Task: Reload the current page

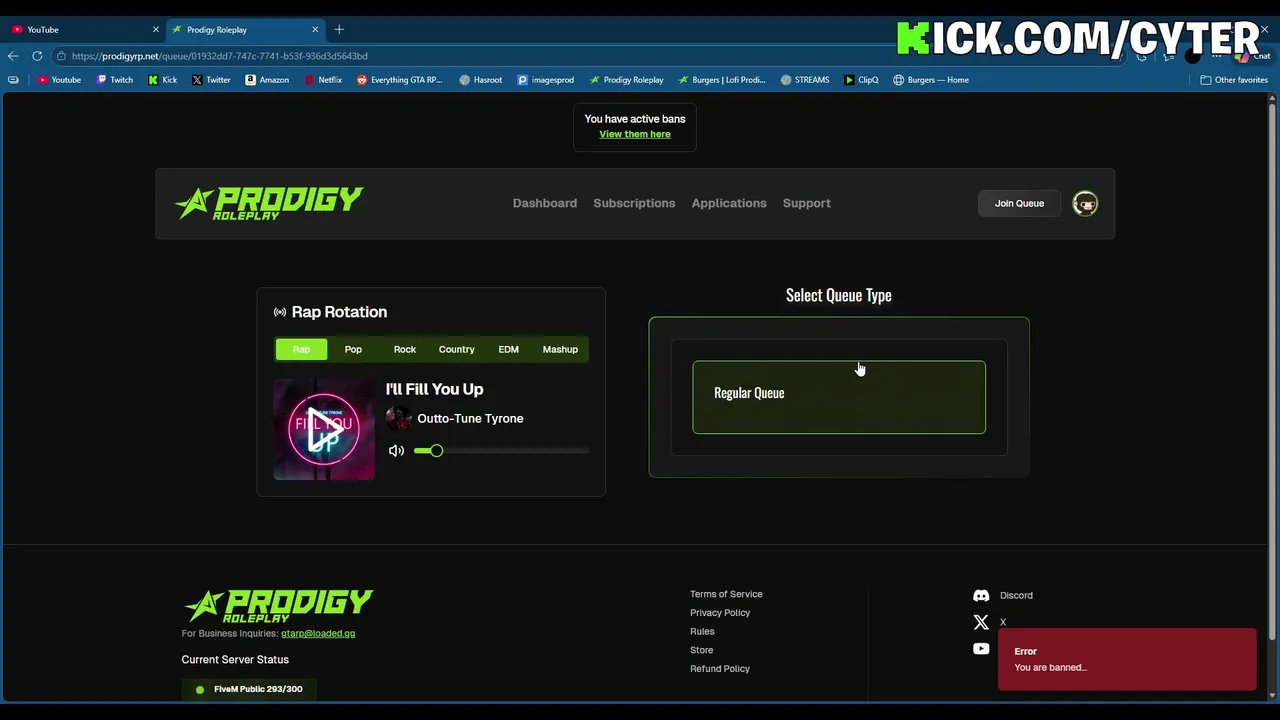Action: (37, 56)
